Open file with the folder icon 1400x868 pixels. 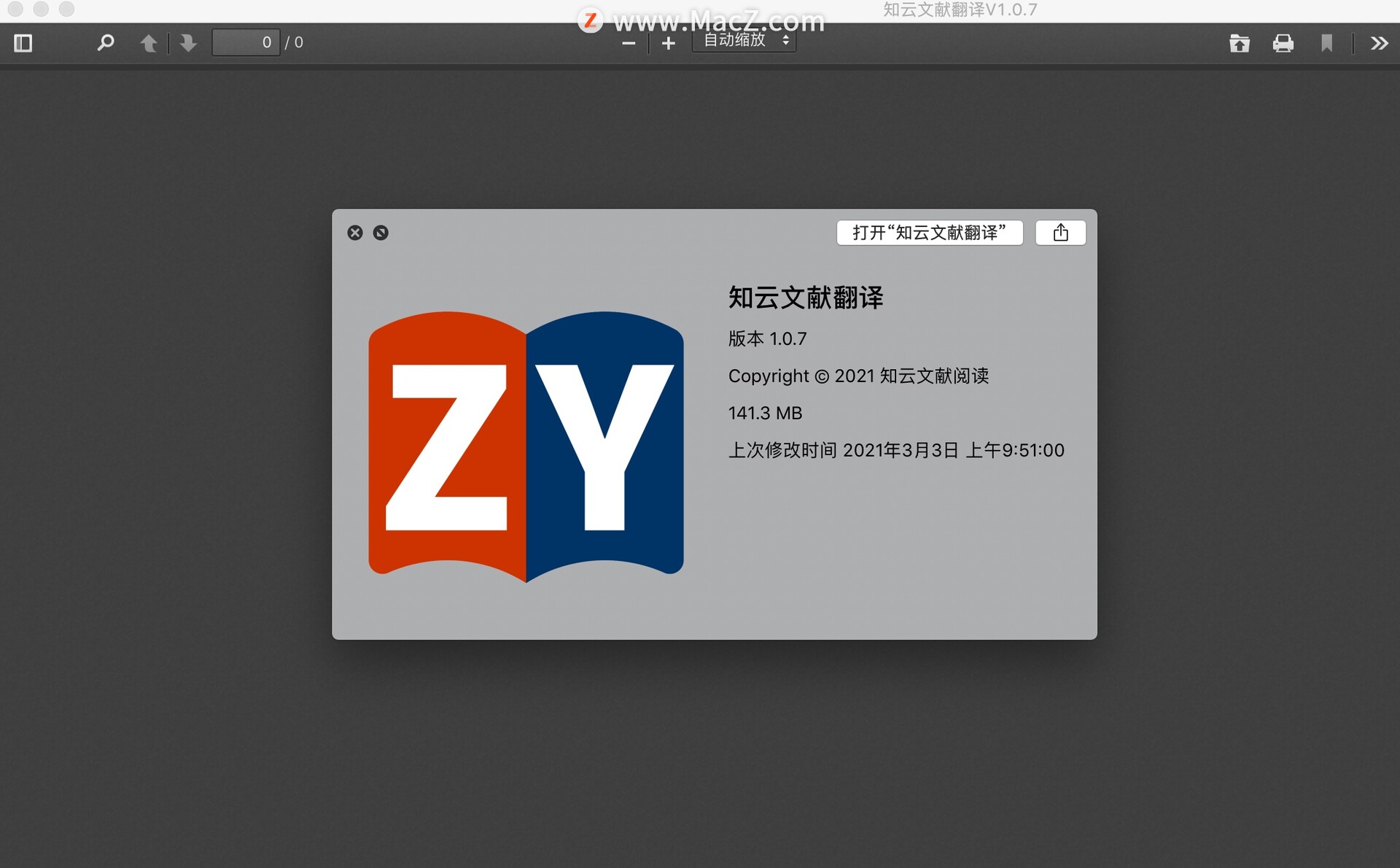click(x=1239, y=44)
